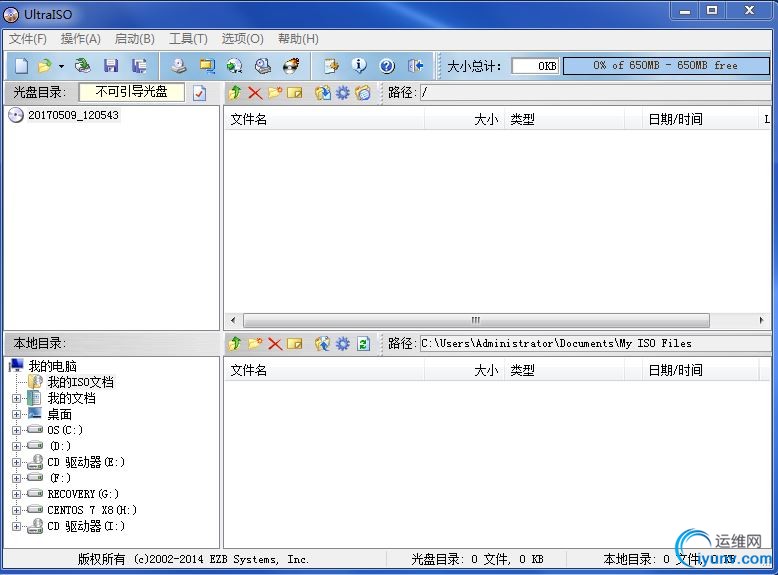Screen dimensions: 778x575
Task: Open the recent files dropdown arrow
Action: click(x=61, y=66)
